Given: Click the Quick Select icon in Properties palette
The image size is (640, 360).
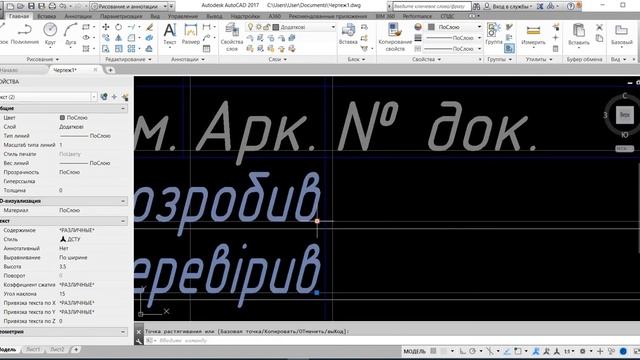Looking at the screenshot, I should 125,97.
